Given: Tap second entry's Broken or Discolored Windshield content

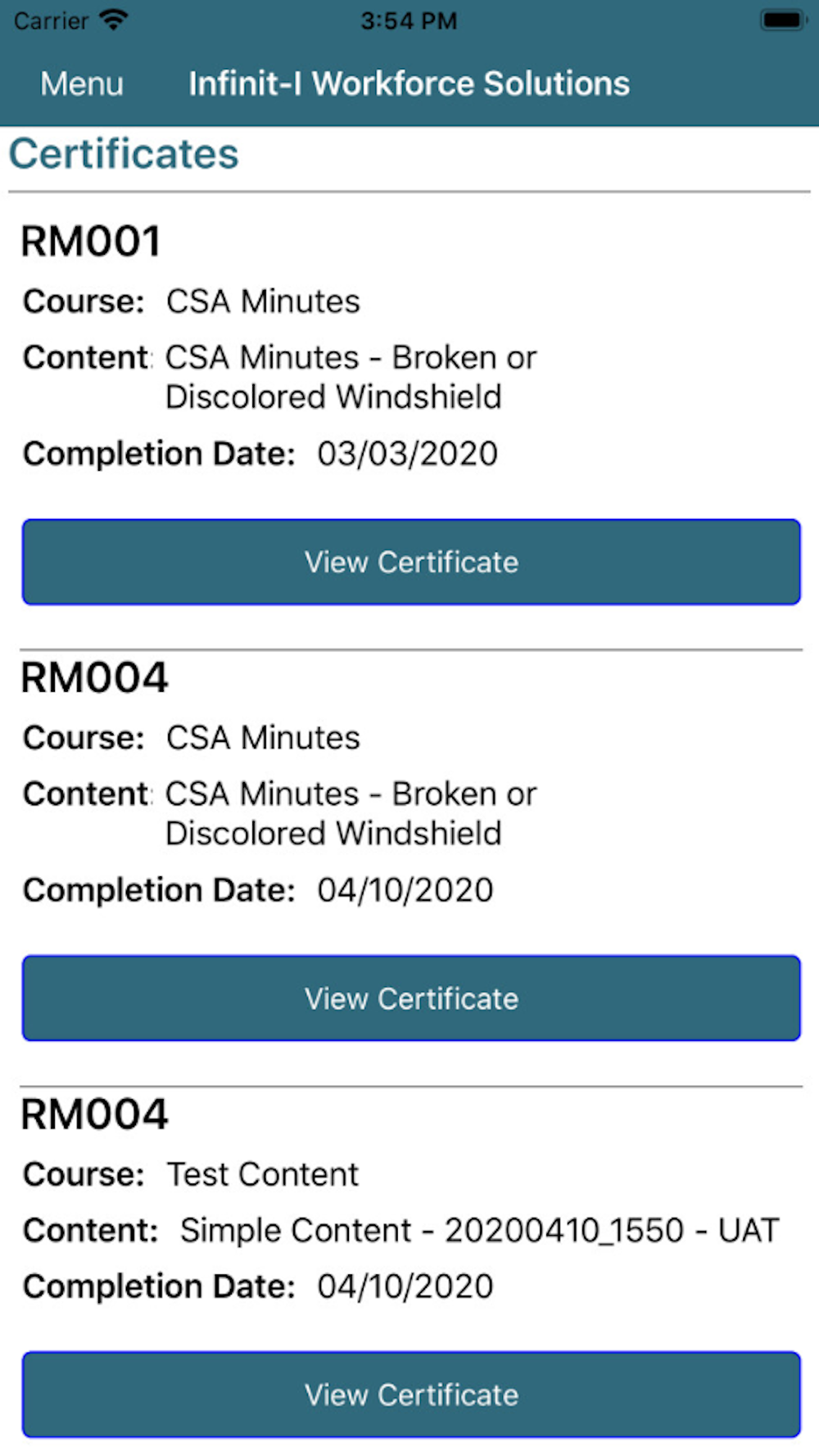Looking at the screenshot, I should pos(351,813).
